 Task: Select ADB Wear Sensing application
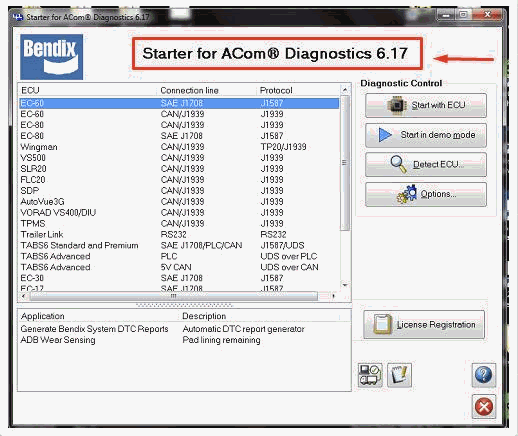click(58, 340)
